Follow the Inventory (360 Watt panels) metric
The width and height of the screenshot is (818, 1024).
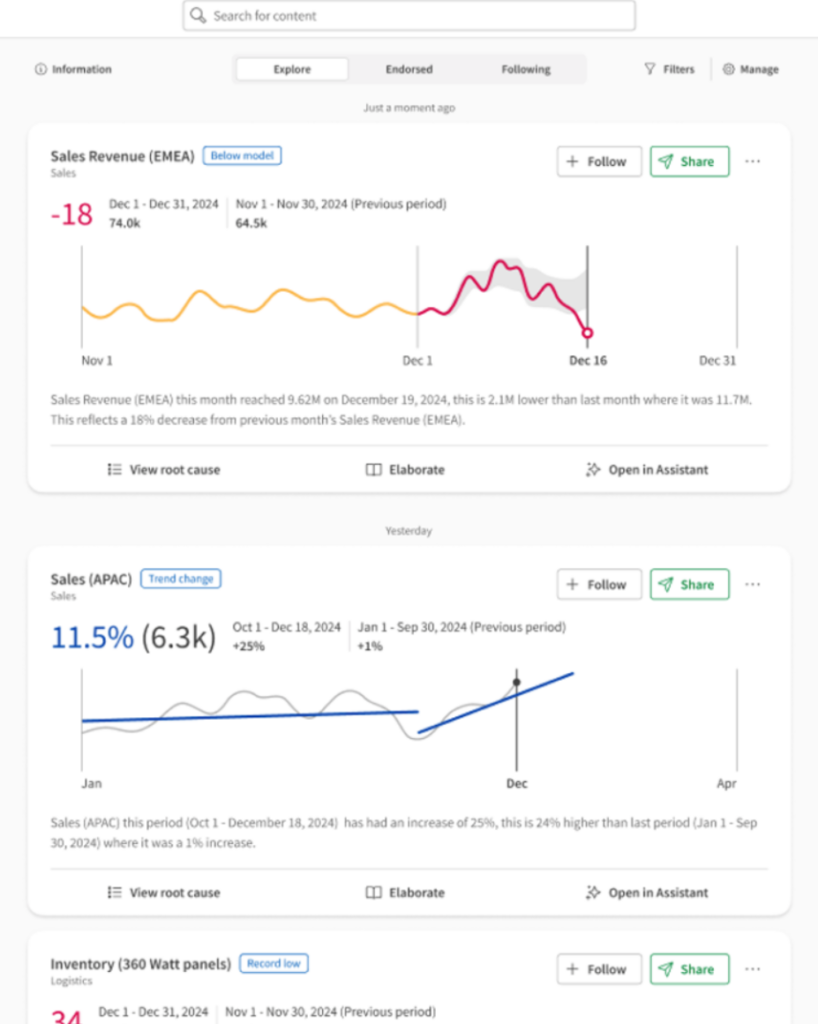[x=598, y=969]
